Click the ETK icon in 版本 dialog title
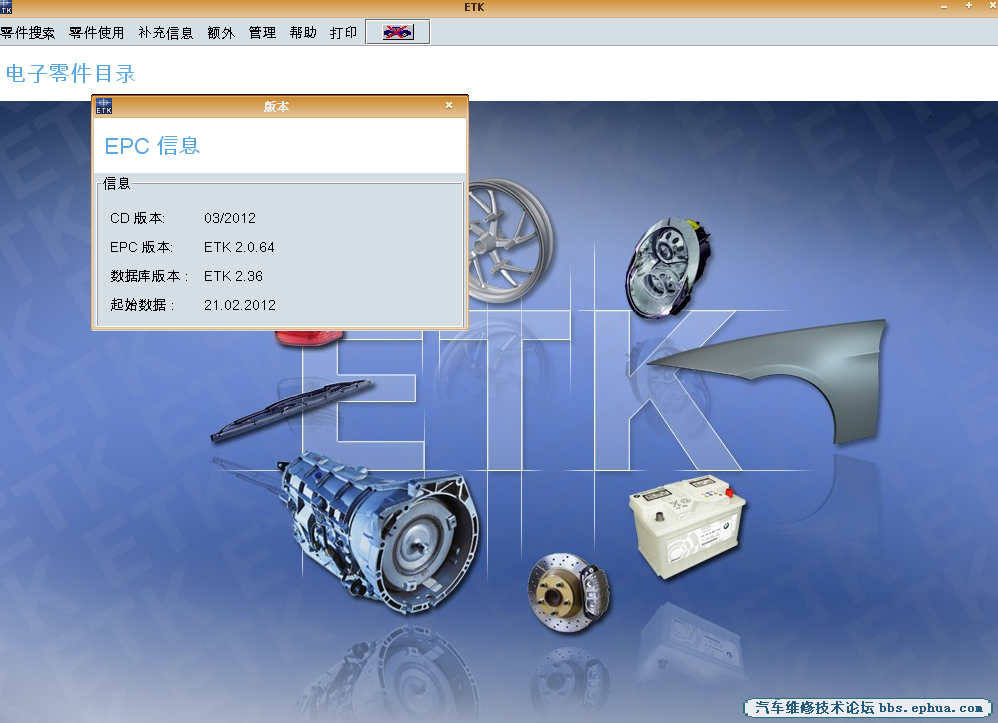Image resolution: width=998 pixels, height=723 pixels. [104, 106]
